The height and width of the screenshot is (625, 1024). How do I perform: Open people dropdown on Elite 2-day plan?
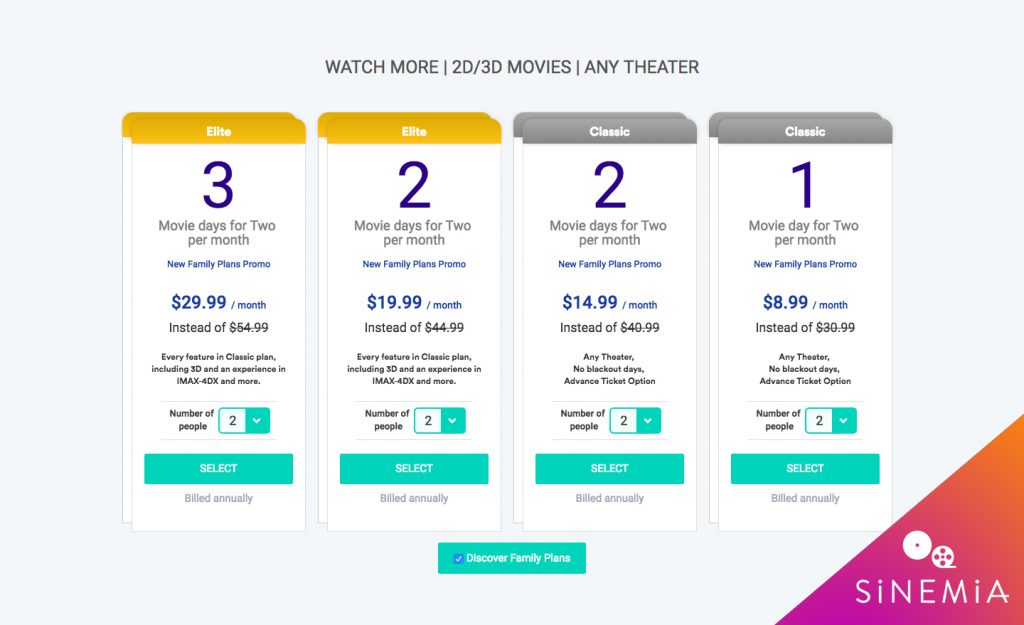[440, 421]
